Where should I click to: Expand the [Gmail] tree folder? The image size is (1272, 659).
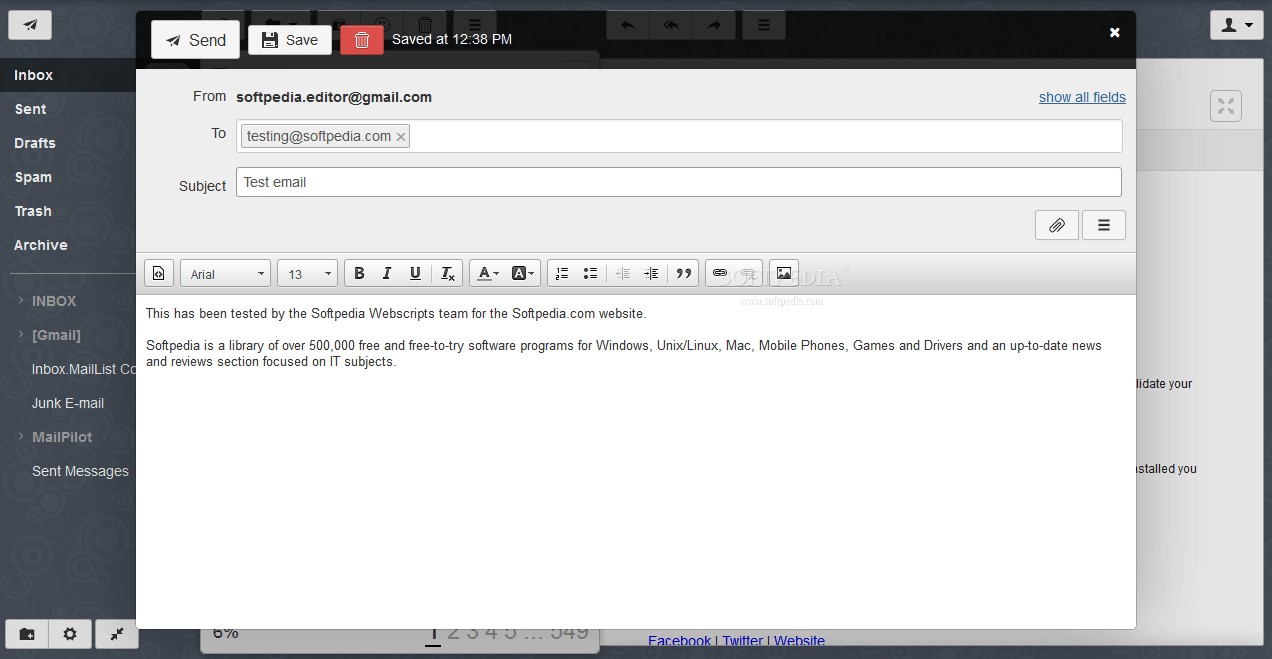(21, 334)
